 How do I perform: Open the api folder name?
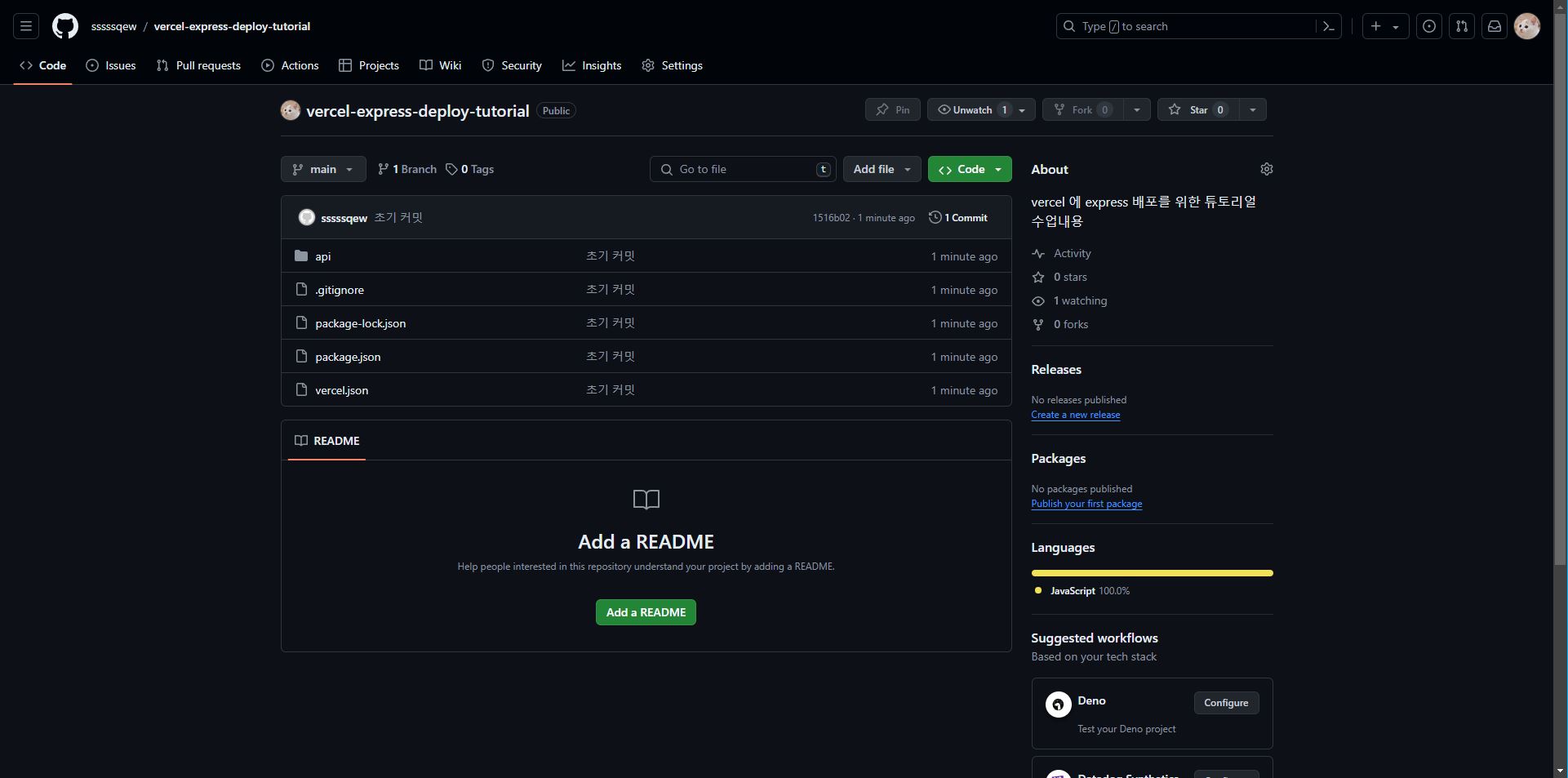click(323, 256)
